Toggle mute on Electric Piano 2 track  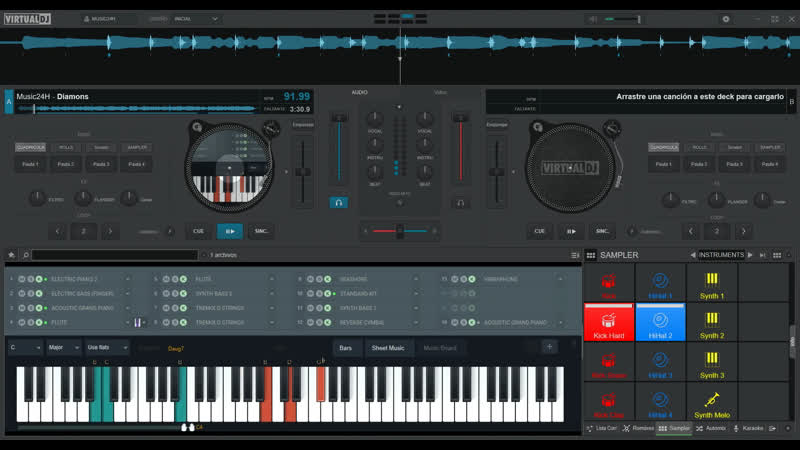[x=21, y=279]
